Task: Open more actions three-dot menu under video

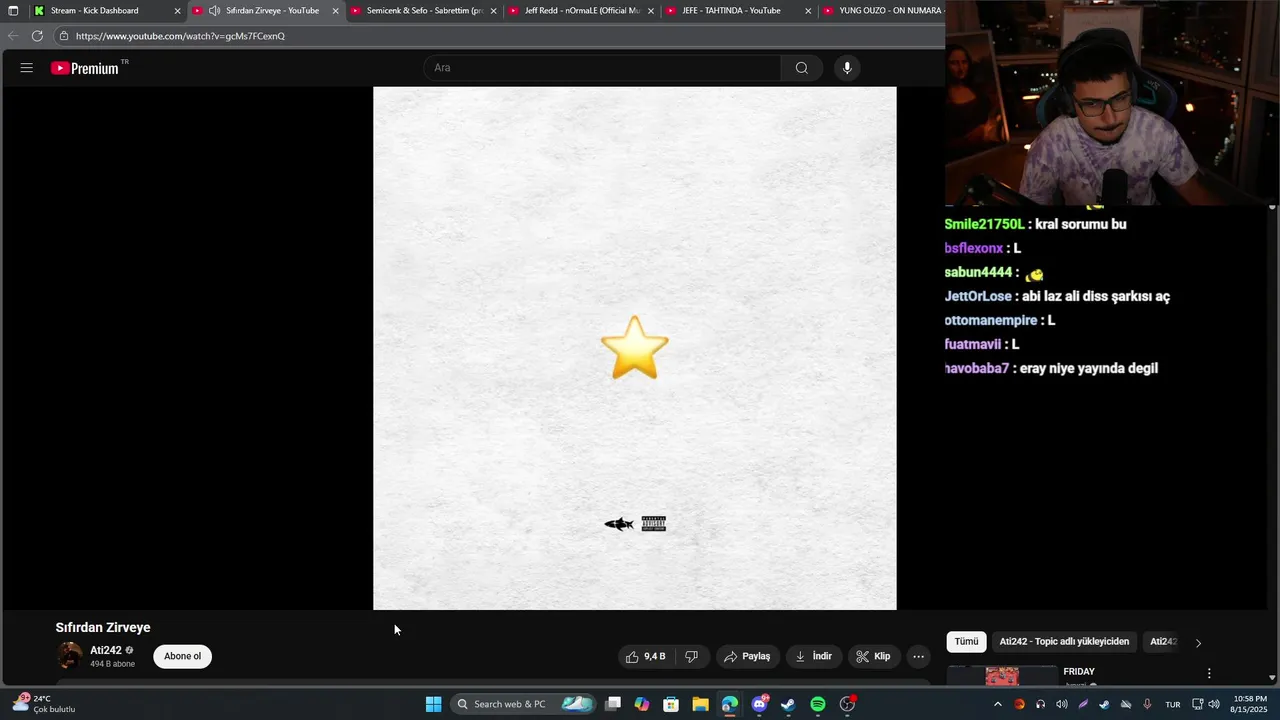Action: 918,656
